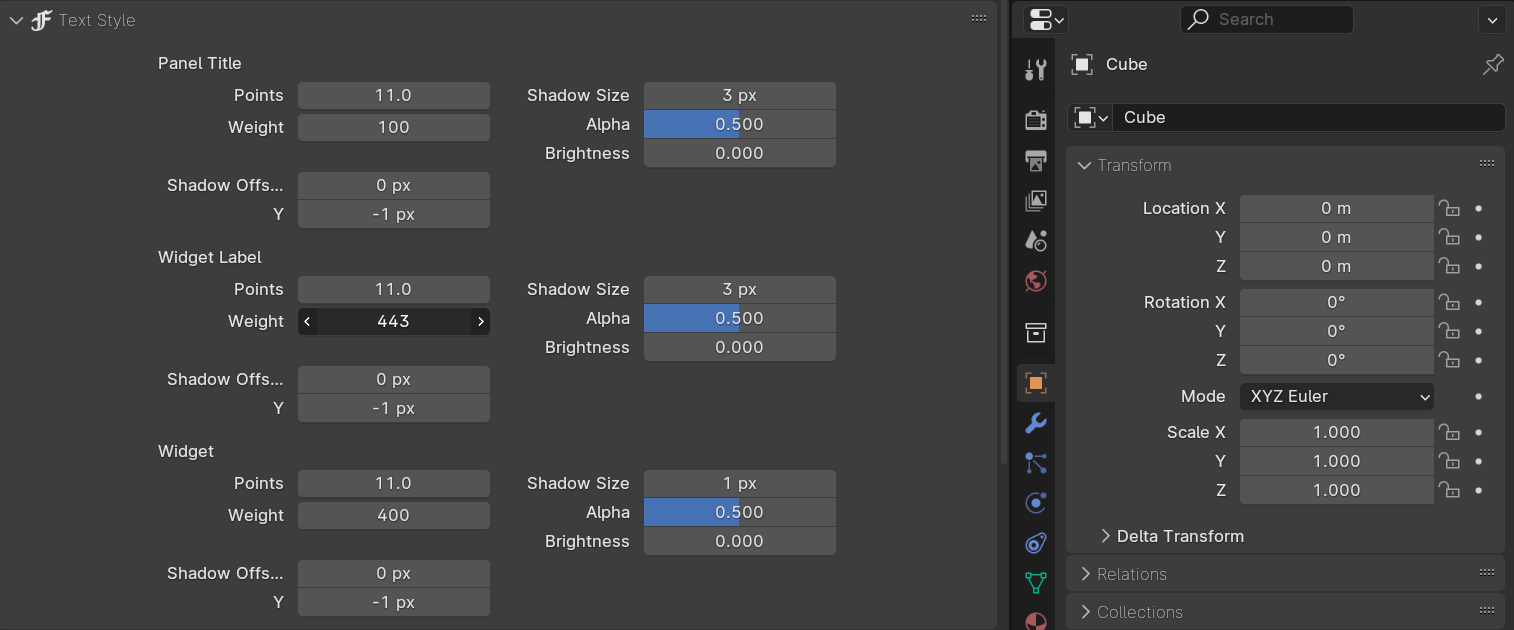Screen dimensions: 1514x630
Task: Open the Particles properties tab
Action: (1036, 463)
